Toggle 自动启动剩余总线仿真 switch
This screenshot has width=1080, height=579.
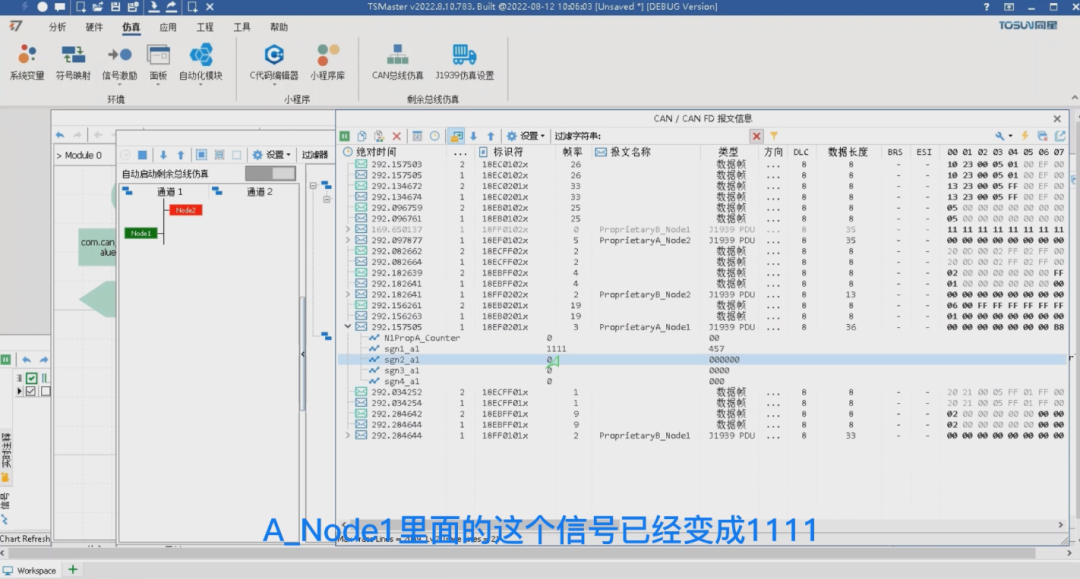(x=270, y=173)
